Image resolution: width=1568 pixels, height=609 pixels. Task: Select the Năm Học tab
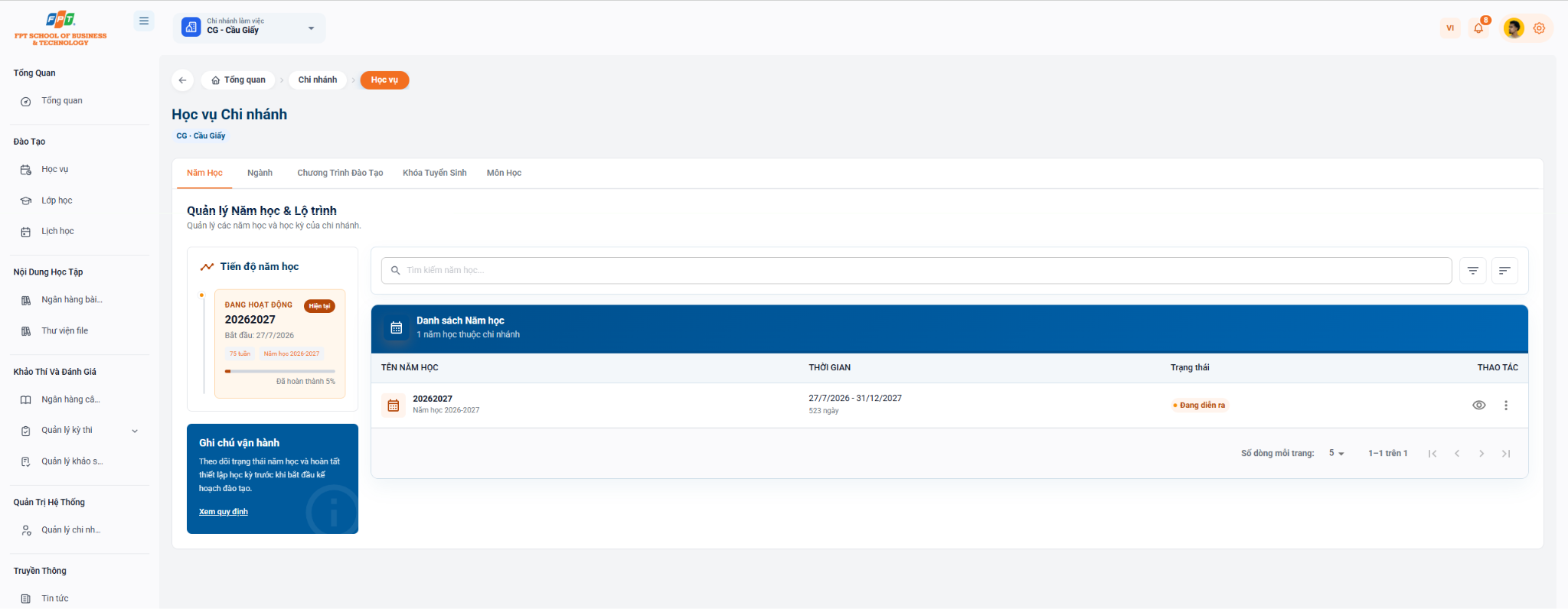tap(204, 173)
